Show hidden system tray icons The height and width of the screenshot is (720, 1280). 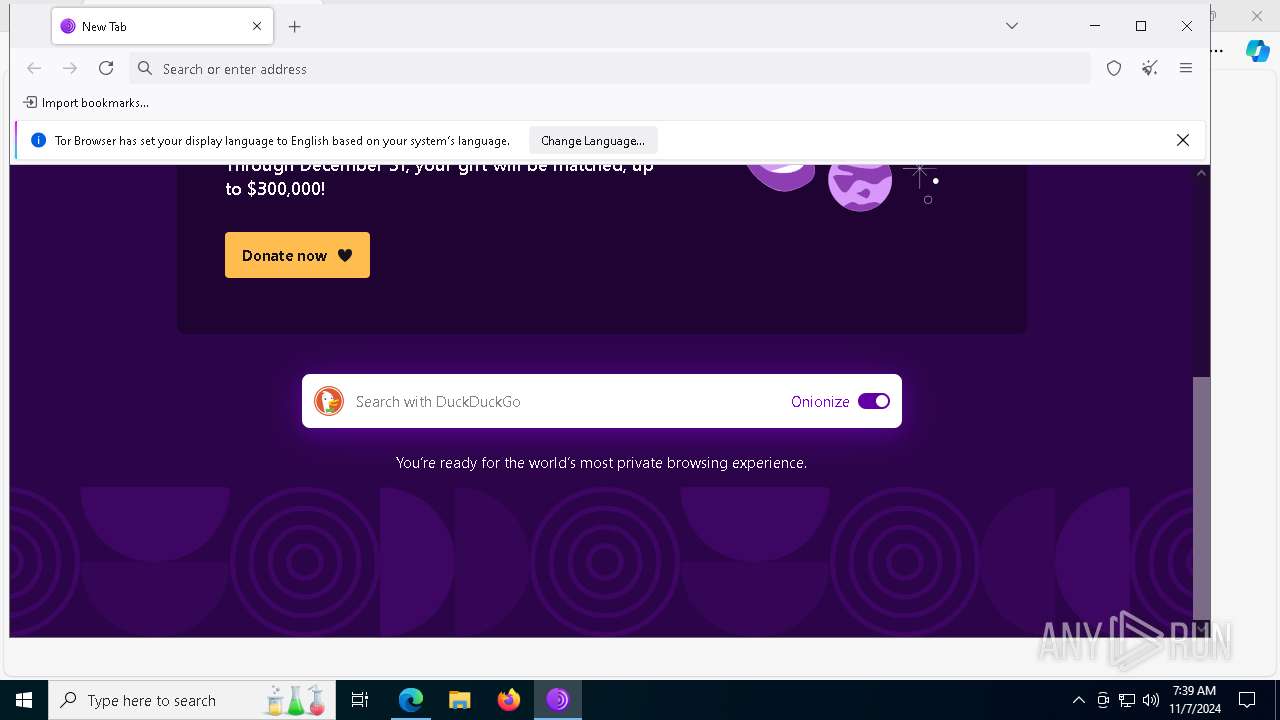(x=1079, y=700)
